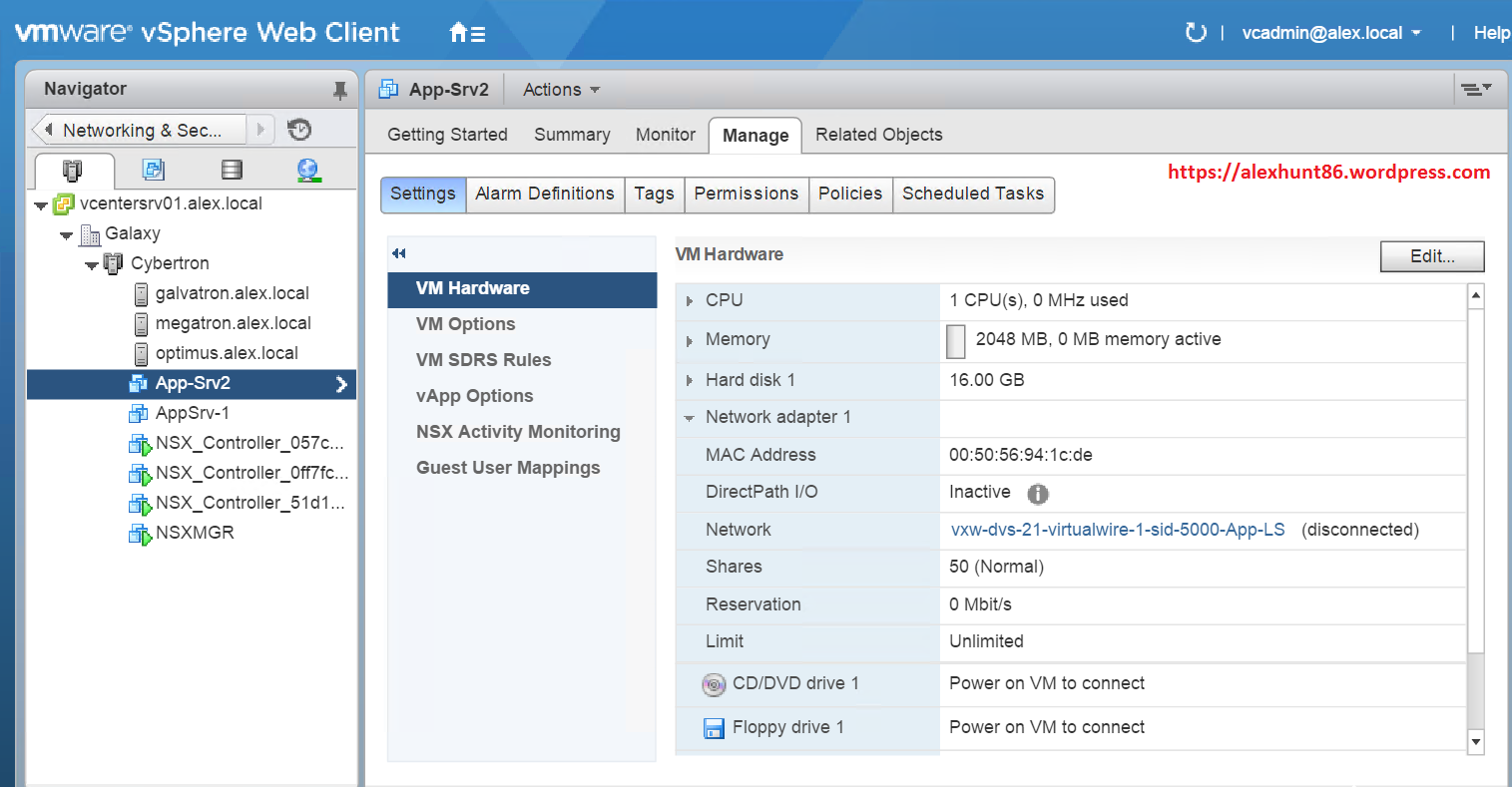
Task: Switch to VMs and Templates inventory tab
Action: click(x=153, y=170)
